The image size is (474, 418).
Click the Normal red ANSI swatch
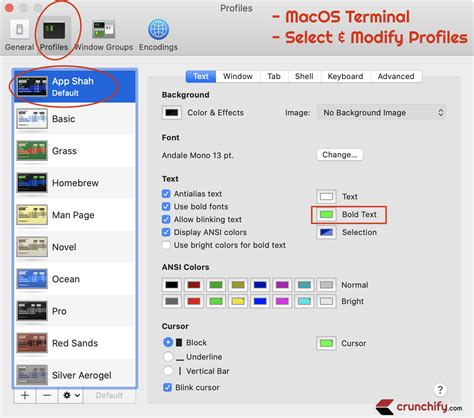click(194, 285)
